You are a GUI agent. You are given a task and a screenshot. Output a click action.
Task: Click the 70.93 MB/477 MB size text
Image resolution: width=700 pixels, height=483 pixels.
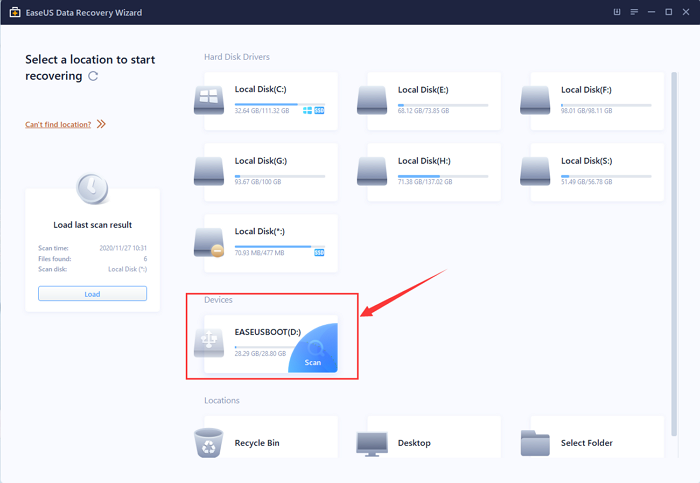(259, 253)
